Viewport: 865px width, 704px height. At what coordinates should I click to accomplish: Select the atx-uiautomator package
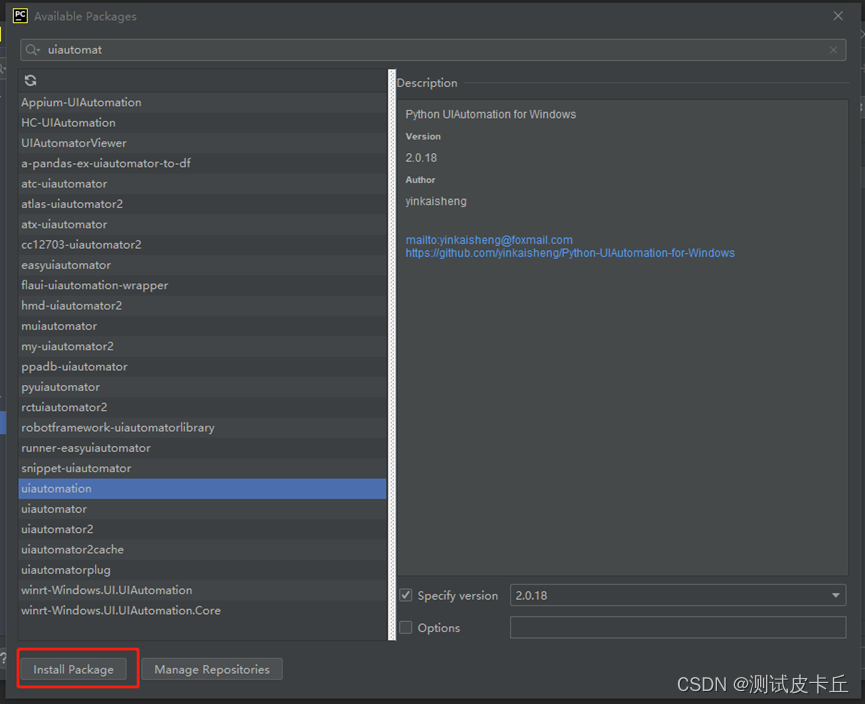click(202, 225)
